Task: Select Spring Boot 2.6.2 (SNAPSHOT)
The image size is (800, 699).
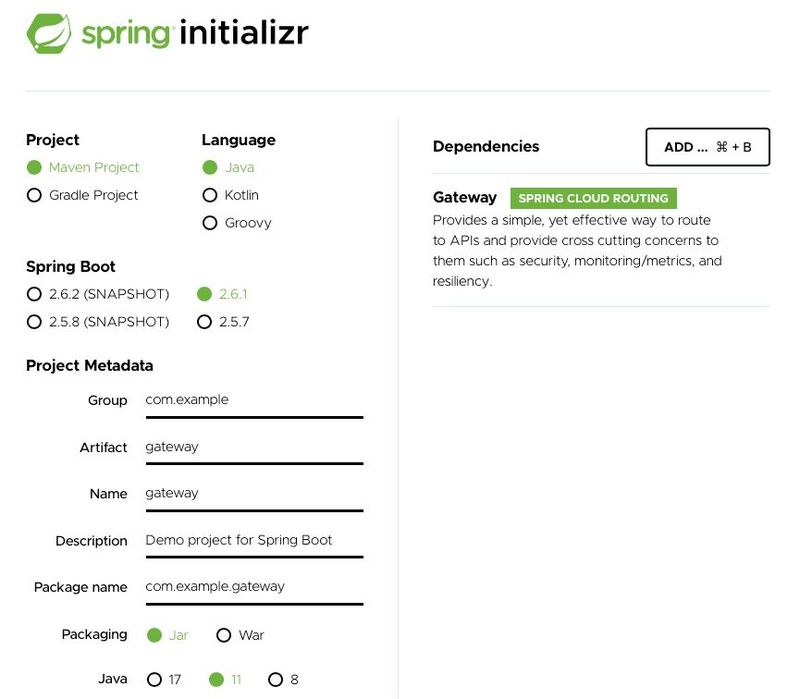Action: (34, 295)
